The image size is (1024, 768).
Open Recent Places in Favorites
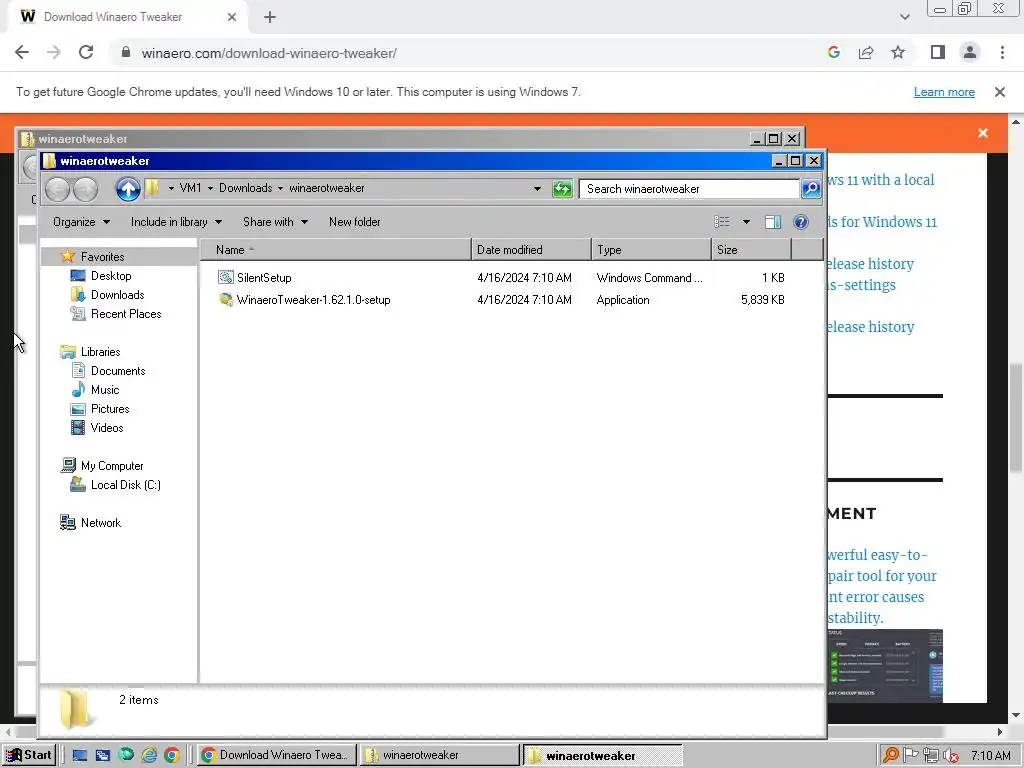[x=125, y=313]
